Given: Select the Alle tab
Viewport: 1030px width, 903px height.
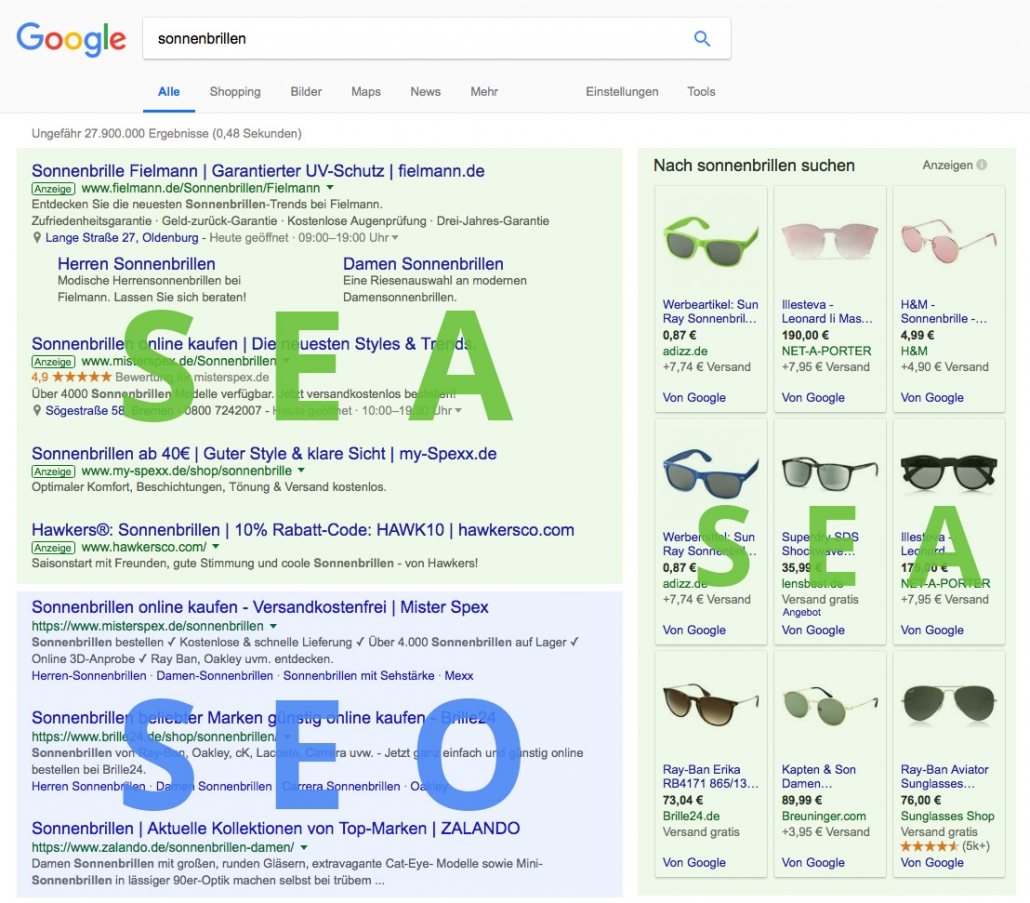Looking at the screenshot, I should coord(169,92).
